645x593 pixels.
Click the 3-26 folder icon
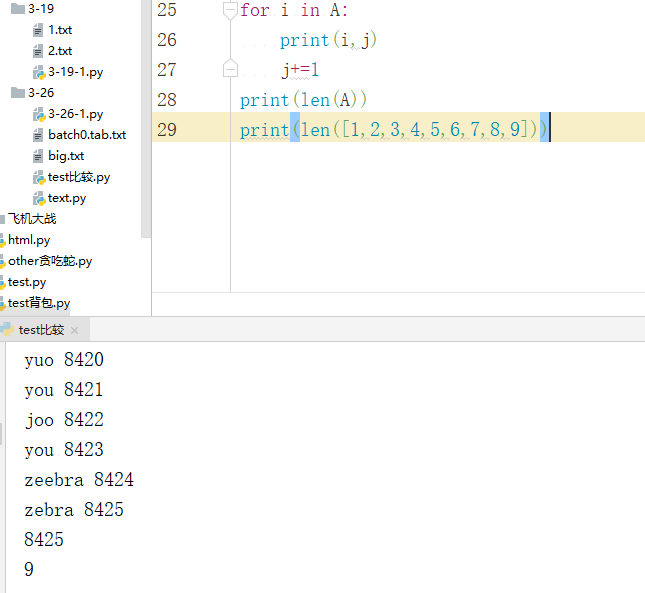(17, 92)
